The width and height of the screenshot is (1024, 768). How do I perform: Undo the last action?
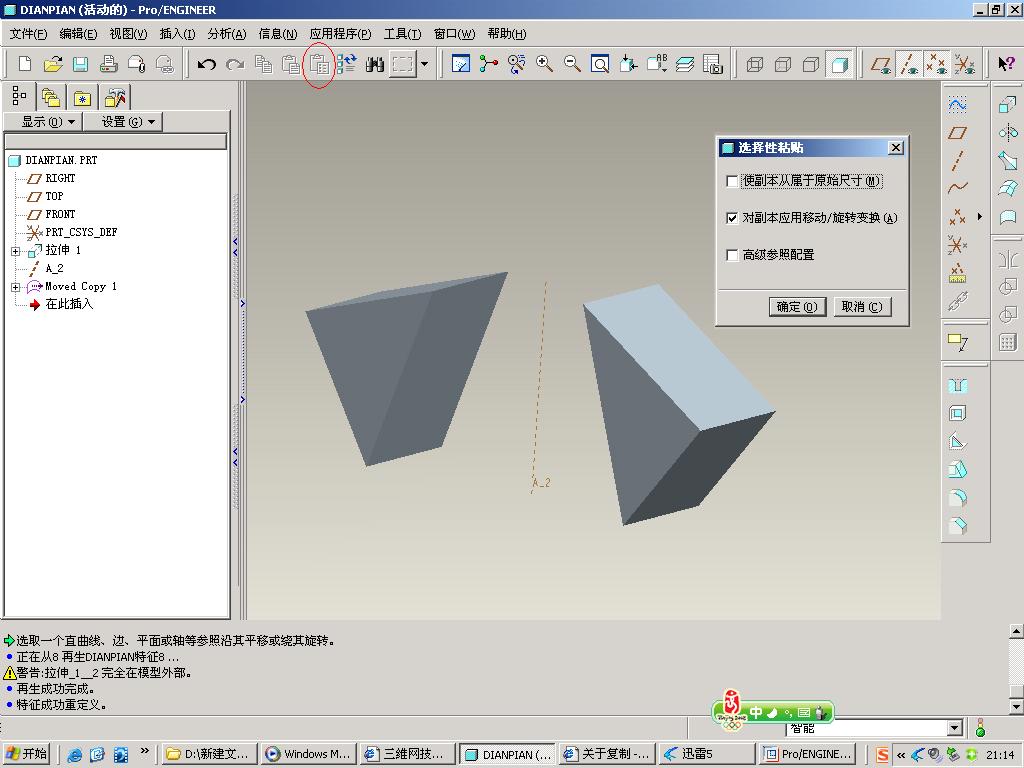[x=206, y=64]
